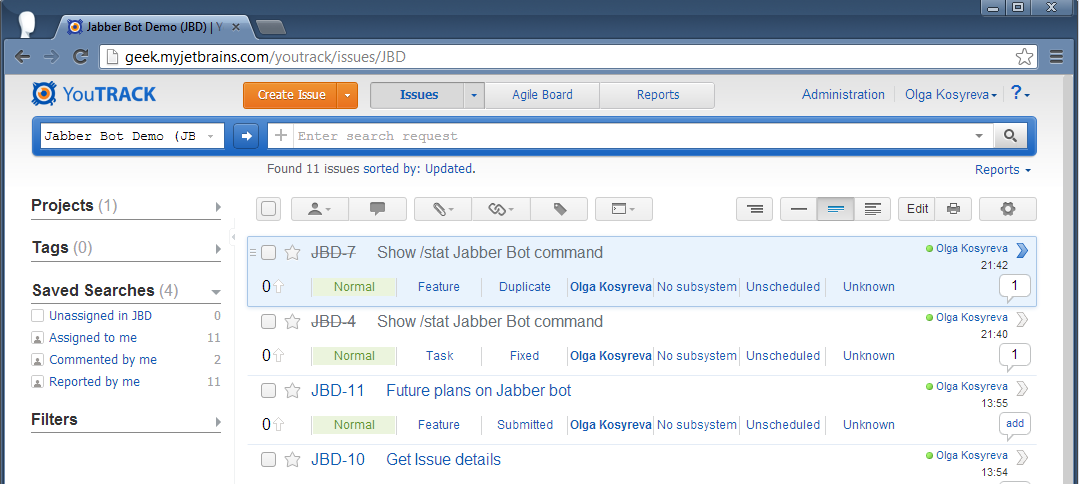The width and height of the screenshot is (1079, 484).
Task: Click the Edit button
Action: point(917,209)
